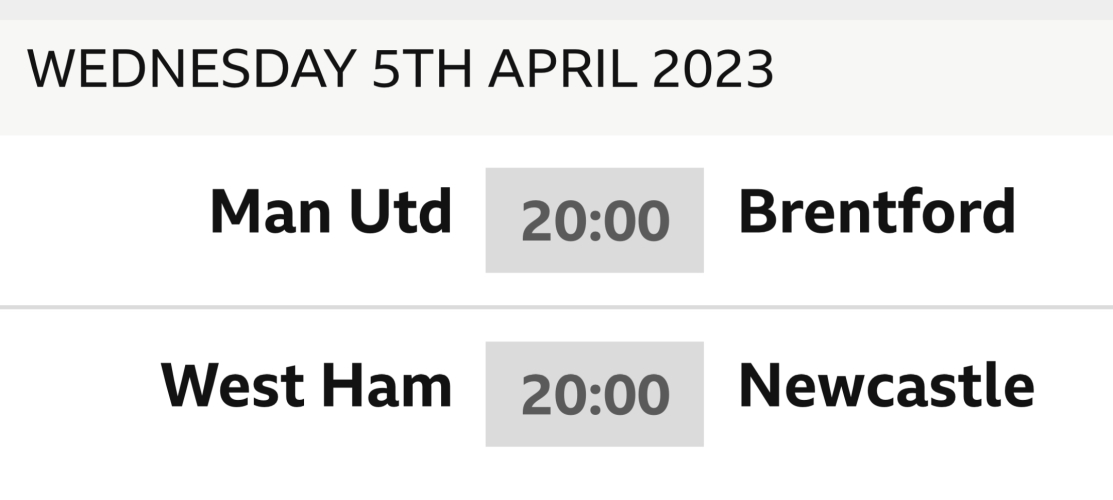The height and width of the screenshot is (500, 1113).
Task: Select Brentford in the first fixture
Action: point(876,213)
